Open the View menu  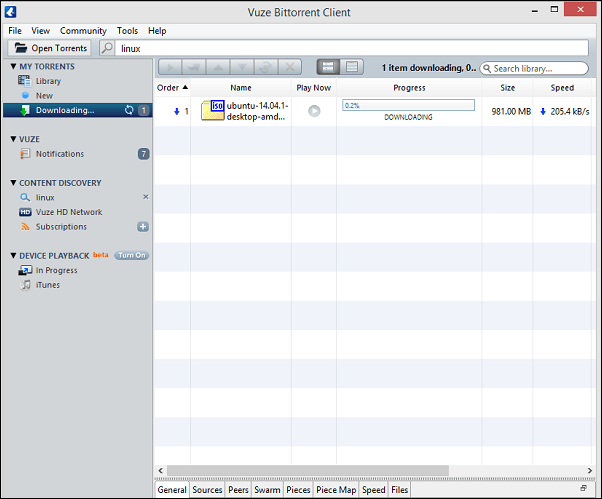(x=41, y=31)
